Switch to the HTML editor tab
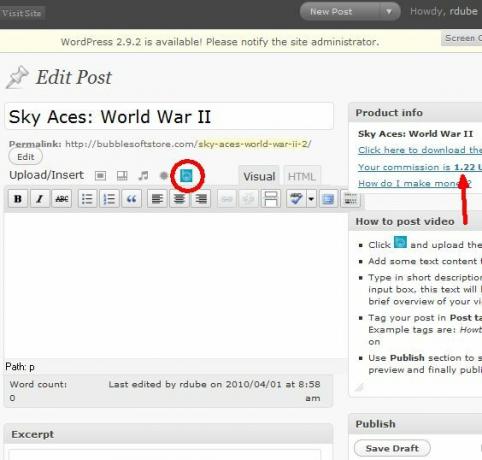This screenshot has height=460, width=482. [x=302, y=176]
